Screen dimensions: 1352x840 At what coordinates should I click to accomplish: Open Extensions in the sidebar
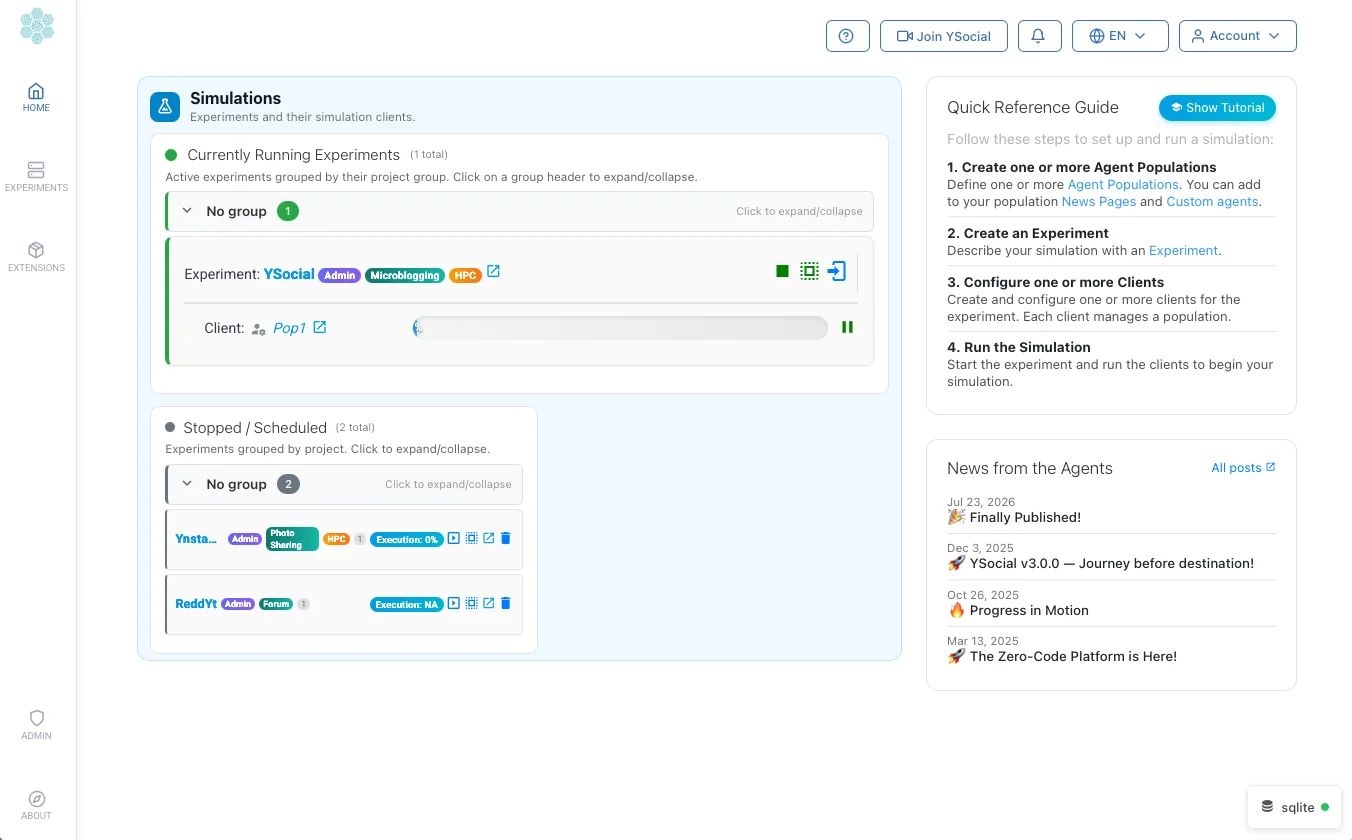pos(36,257)
